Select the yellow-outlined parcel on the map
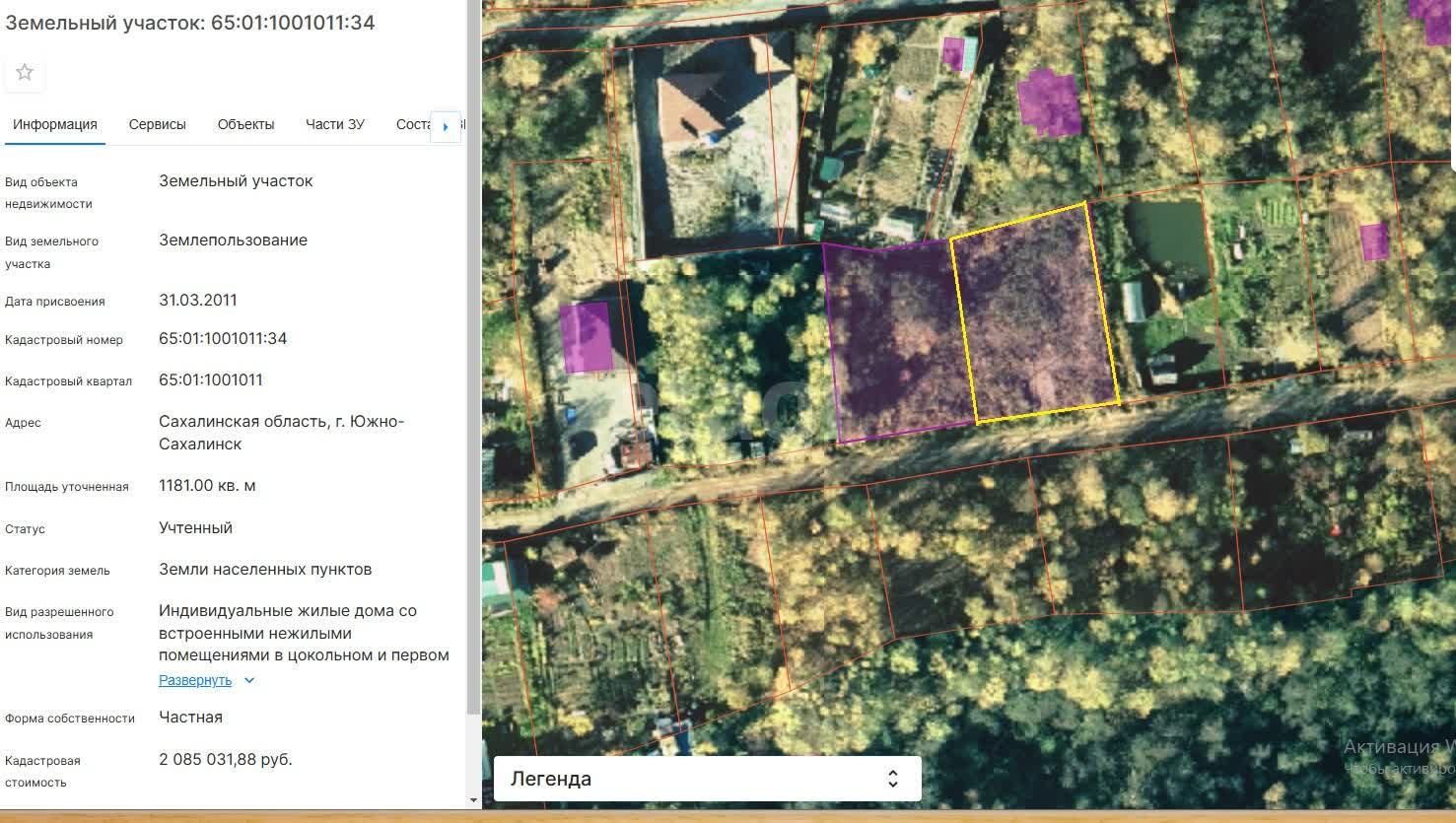The height and width of the screenshot is (823, 1456). coord(1035,315)
